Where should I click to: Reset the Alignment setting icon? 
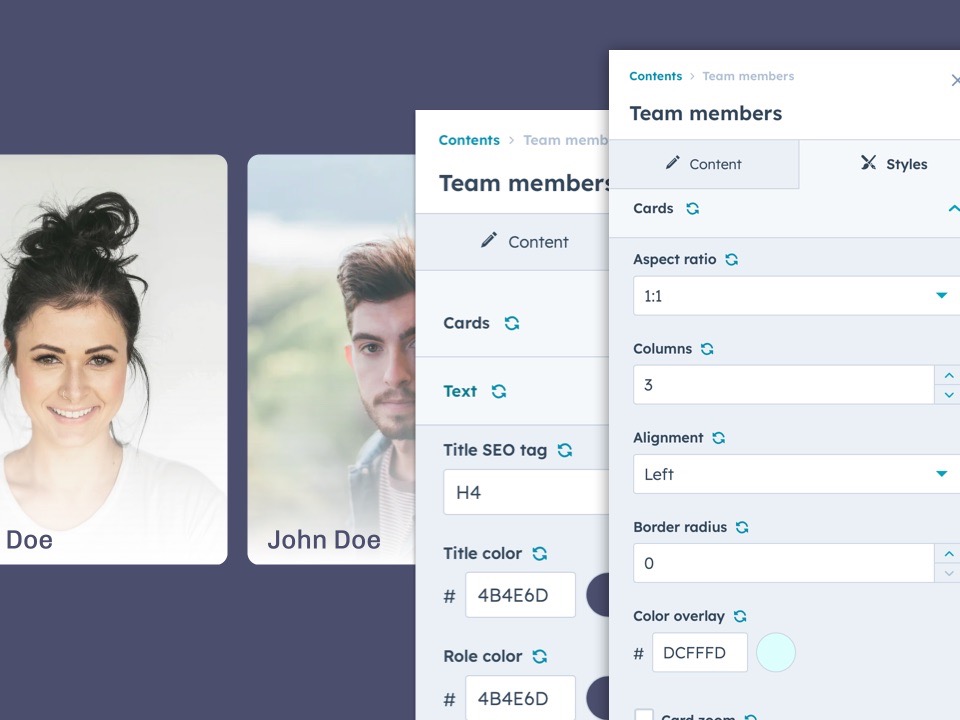(x=719, y=438)
